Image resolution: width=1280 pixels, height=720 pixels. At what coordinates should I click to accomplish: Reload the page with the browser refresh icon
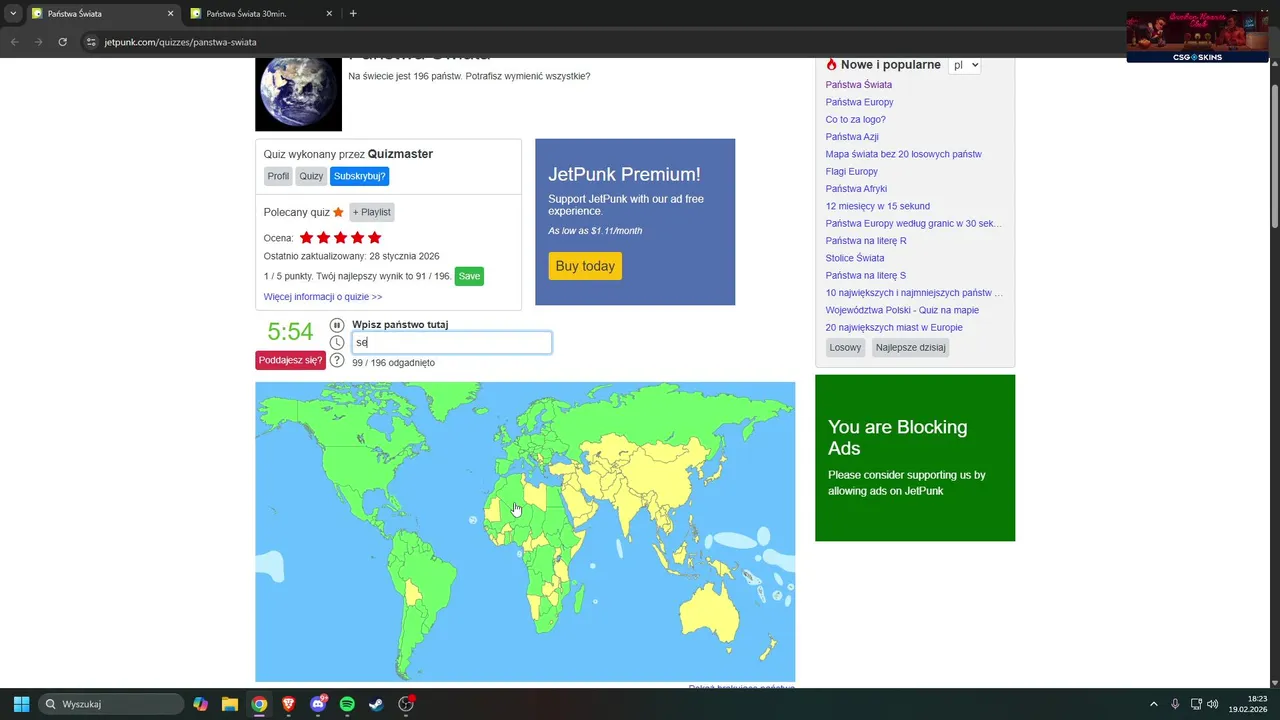[63, 42]
